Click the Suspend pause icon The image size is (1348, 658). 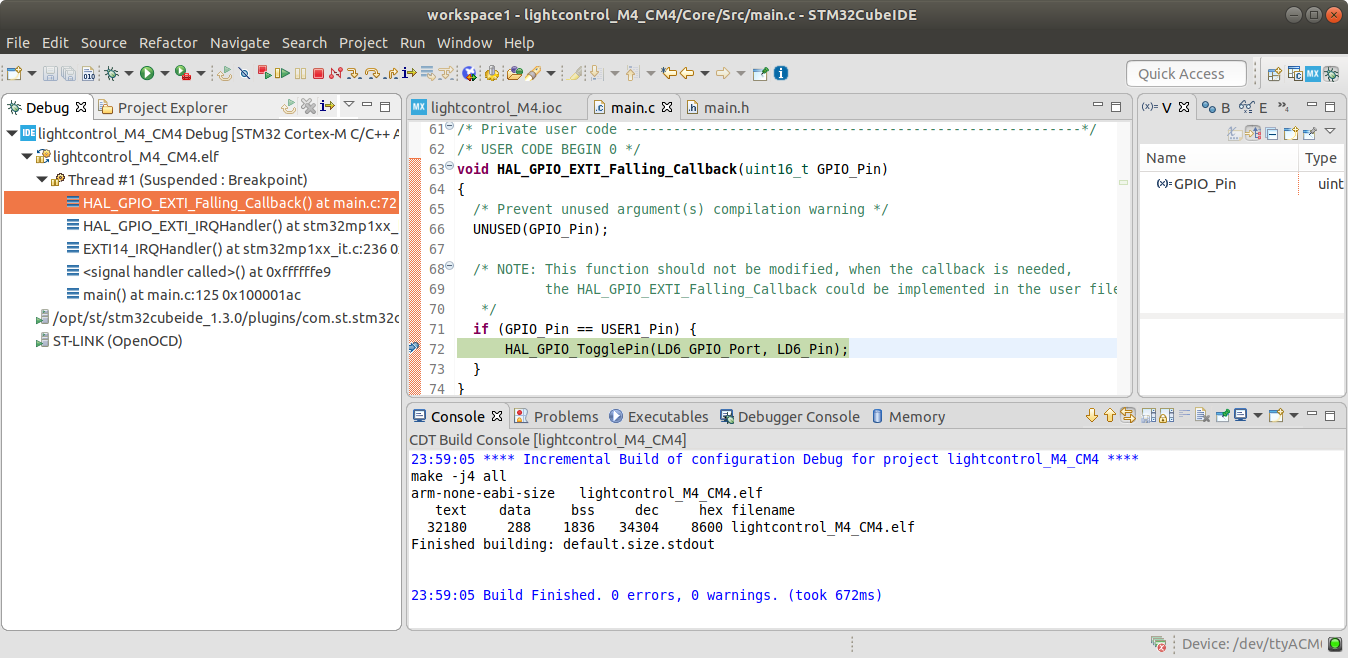click(x=300, y=73)
